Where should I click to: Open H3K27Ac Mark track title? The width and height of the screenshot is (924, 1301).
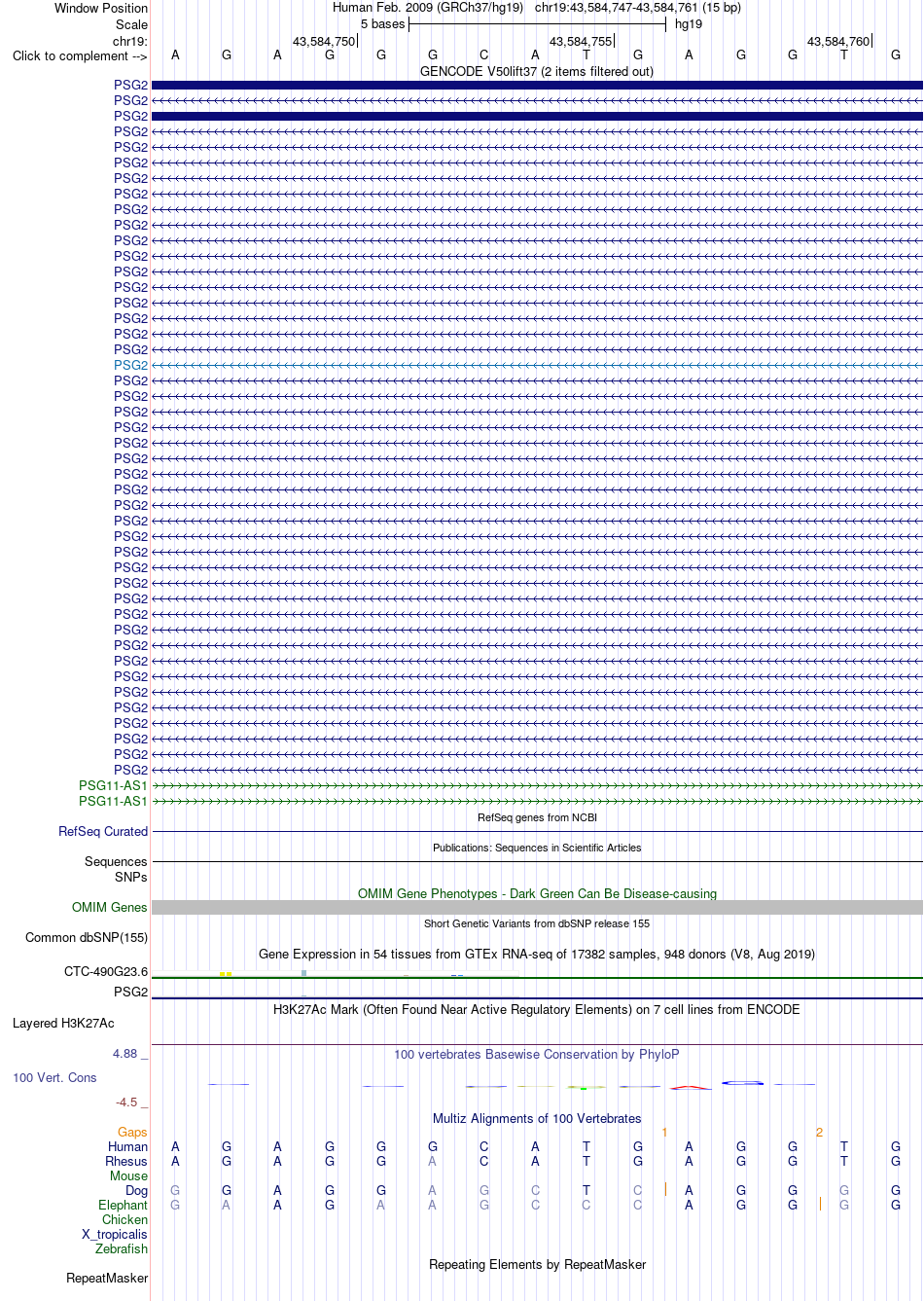point(537,1009)
